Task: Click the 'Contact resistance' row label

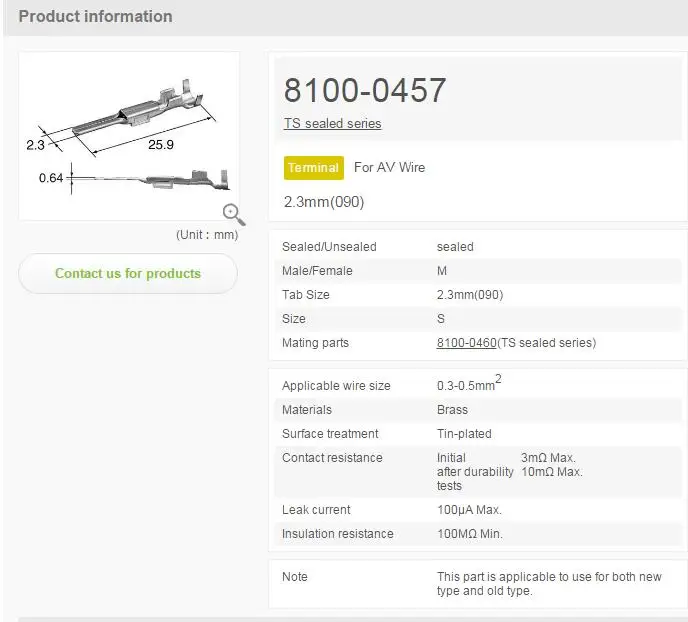Action: tap(332, 458)
